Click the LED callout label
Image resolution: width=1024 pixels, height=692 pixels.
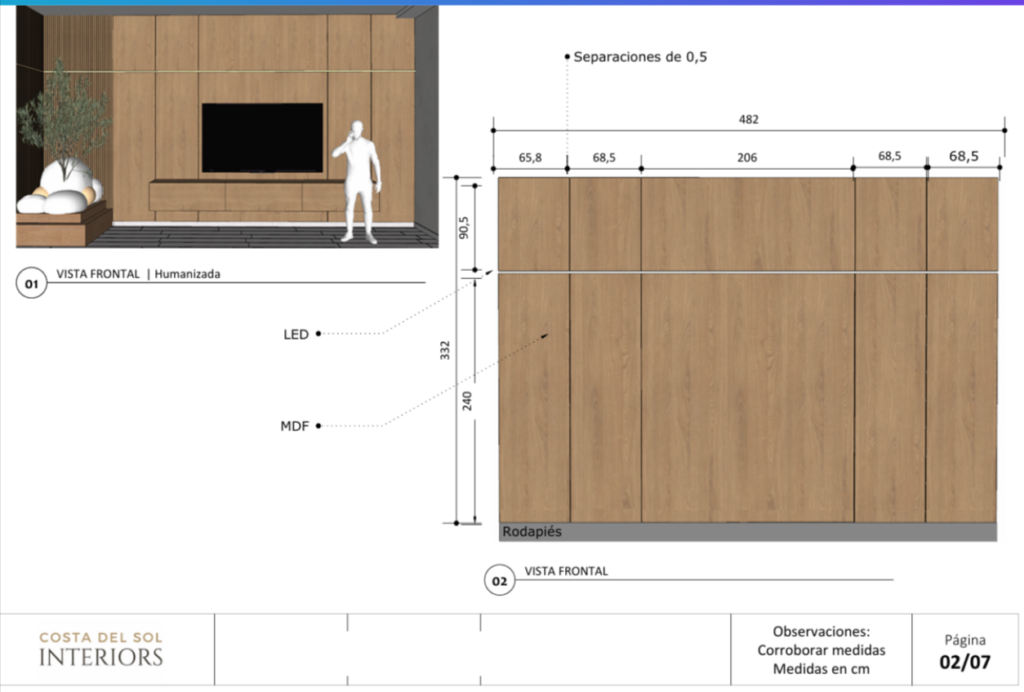296,334
